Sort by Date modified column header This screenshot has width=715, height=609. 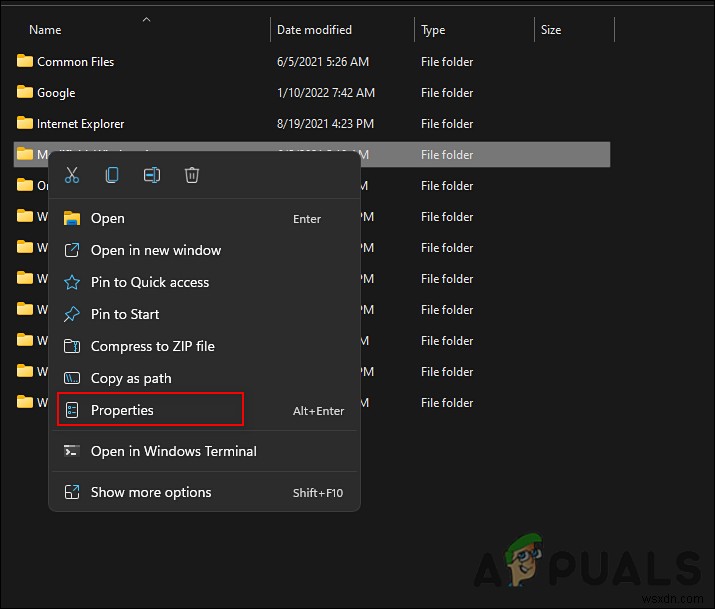point(314,30)
